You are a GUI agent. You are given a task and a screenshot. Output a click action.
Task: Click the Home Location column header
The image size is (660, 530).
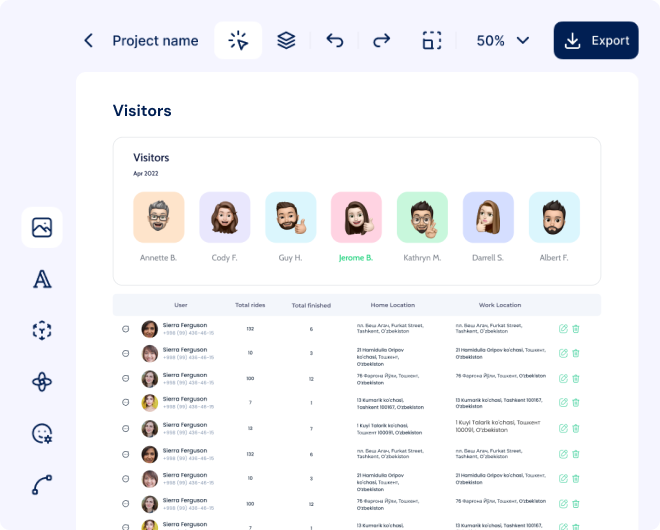392,305
